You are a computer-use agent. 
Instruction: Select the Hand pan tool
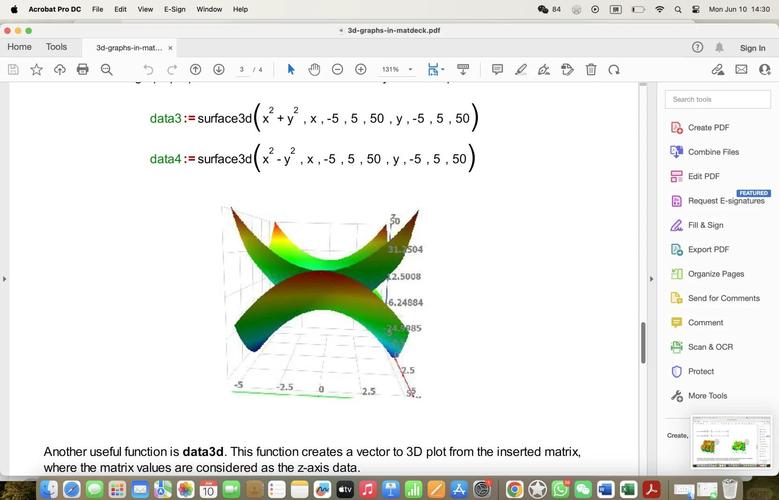(314, 69)
